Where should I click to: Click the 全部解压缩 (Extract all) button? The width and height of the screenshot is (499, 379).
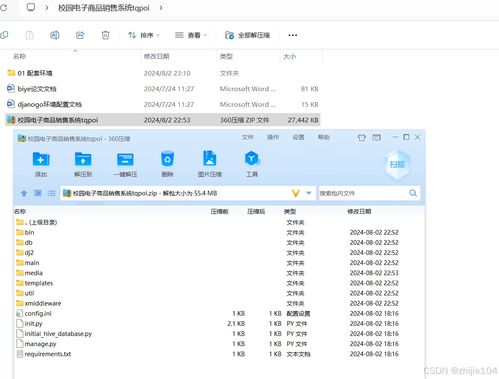click(247, 35)
